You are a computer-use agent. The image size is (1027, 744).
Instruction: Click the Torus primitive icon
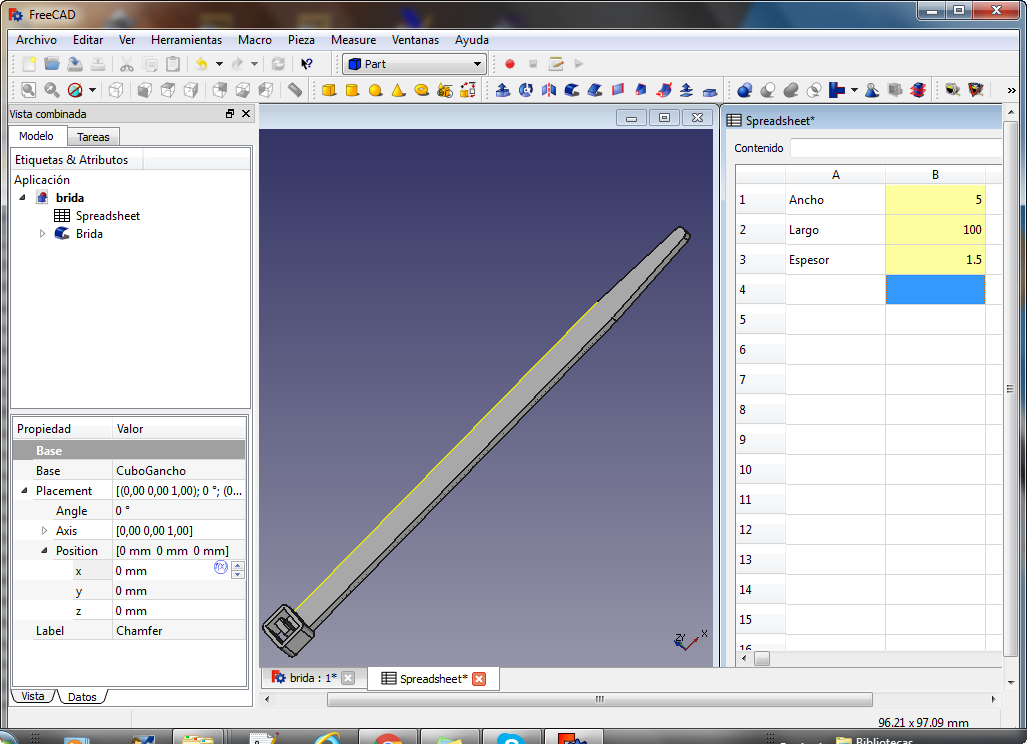click(421, 90)
